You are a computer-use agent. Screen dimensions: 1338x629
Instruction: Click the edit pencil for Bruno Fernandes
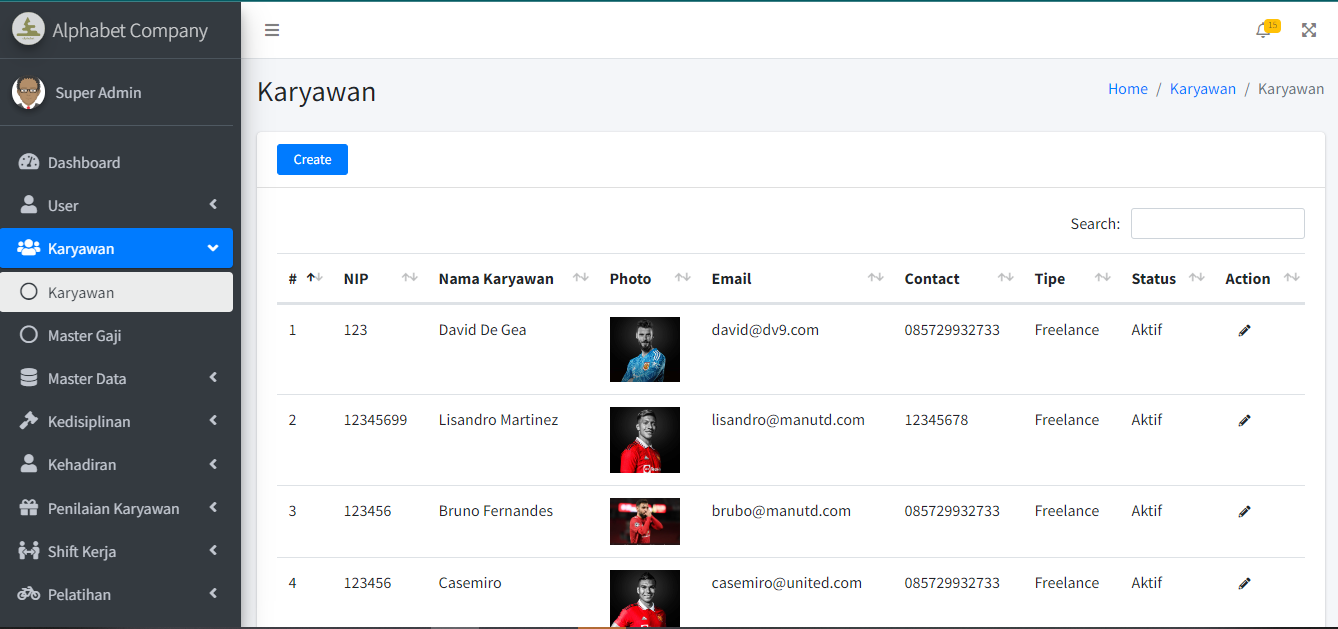tap(1244, 511)
